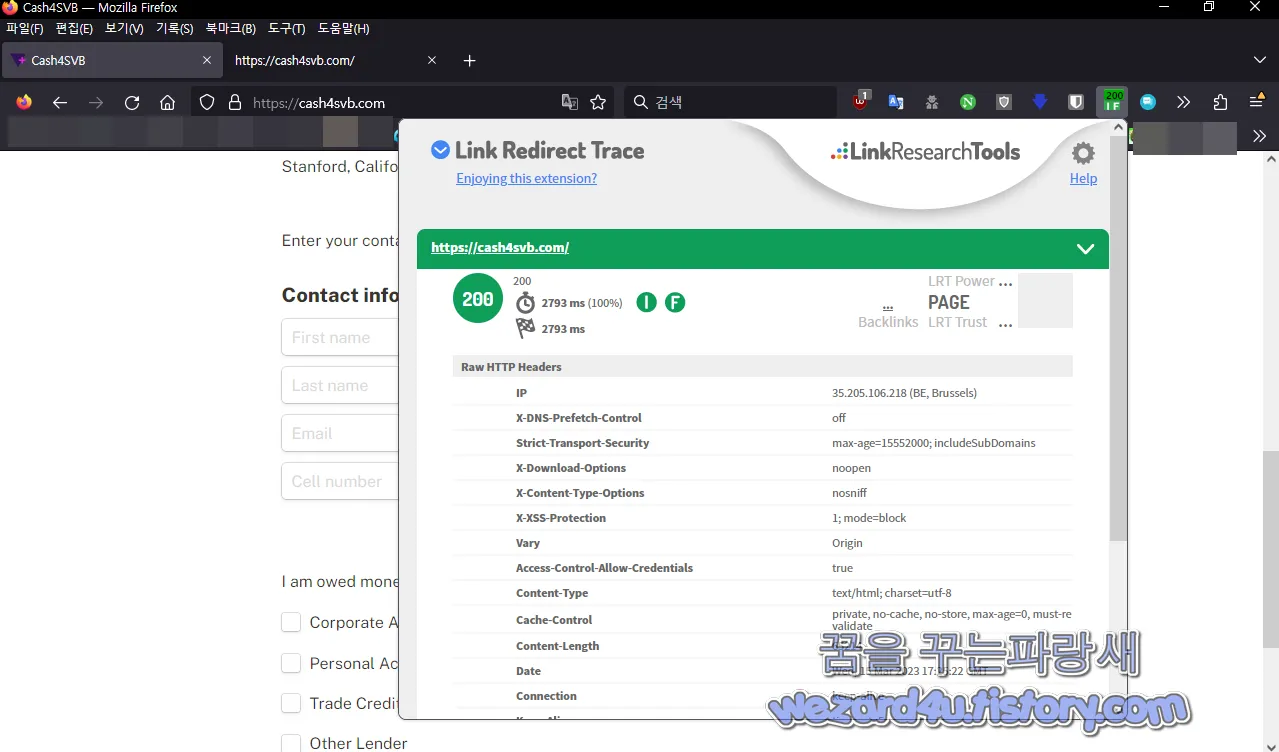The image size is (1279, 752).
Task: Open the 편집(E) menu
Action: point(74,28)
